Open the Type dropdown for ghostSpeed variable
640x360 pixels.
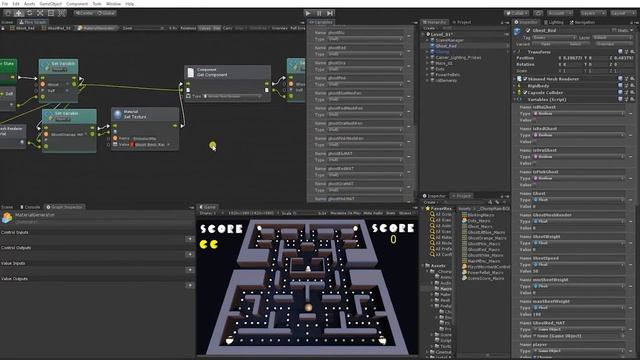click(x=579, y=265)
